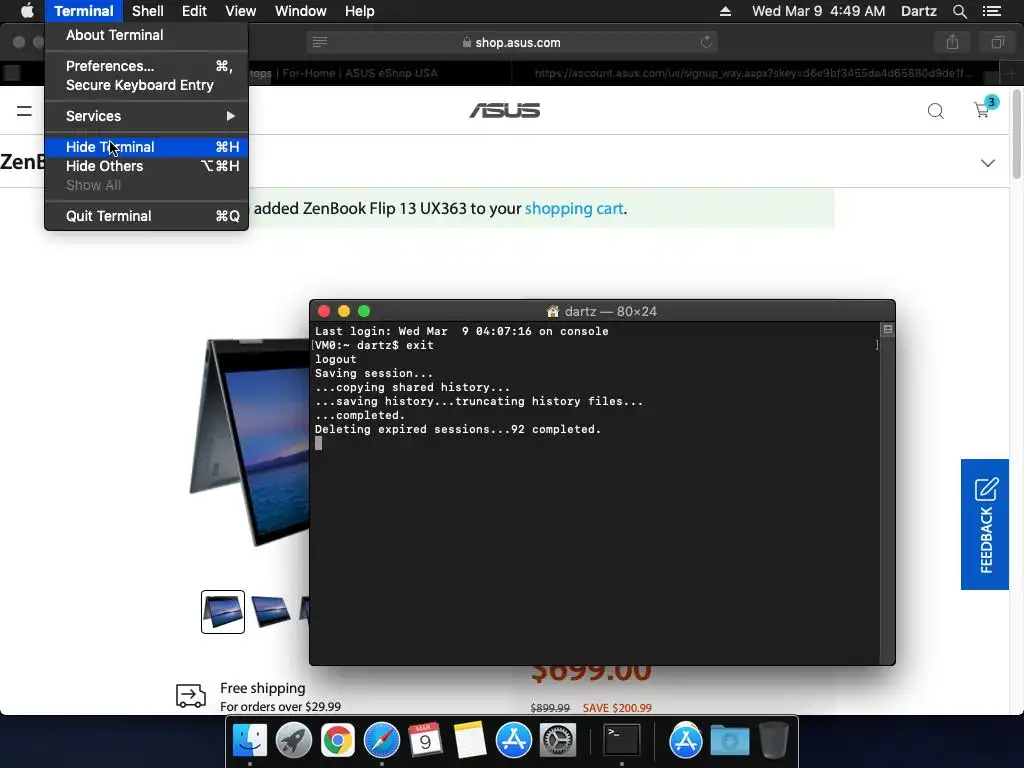Viewport: 1024px width, 768px height.
Task: Open the View menu
Action: [240, 11]
